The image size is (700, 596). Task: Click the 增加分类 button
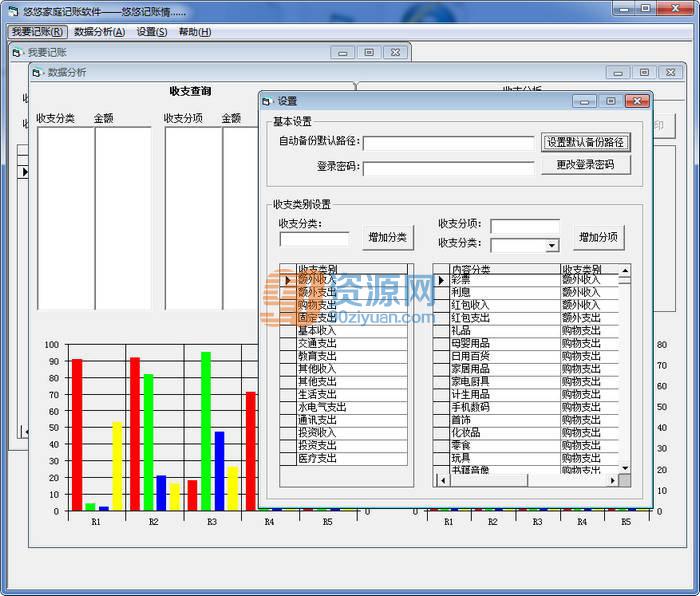(388, 237)
